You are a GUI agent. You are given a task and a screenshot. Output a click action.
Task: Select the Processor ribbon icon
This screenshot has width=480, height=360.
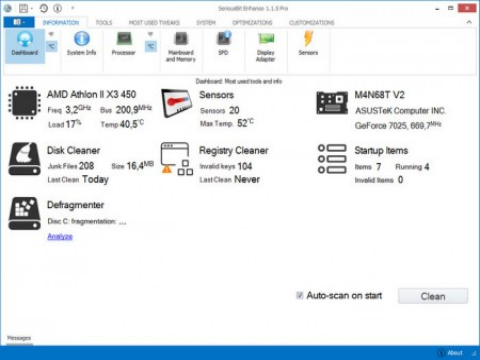[124, 43]
